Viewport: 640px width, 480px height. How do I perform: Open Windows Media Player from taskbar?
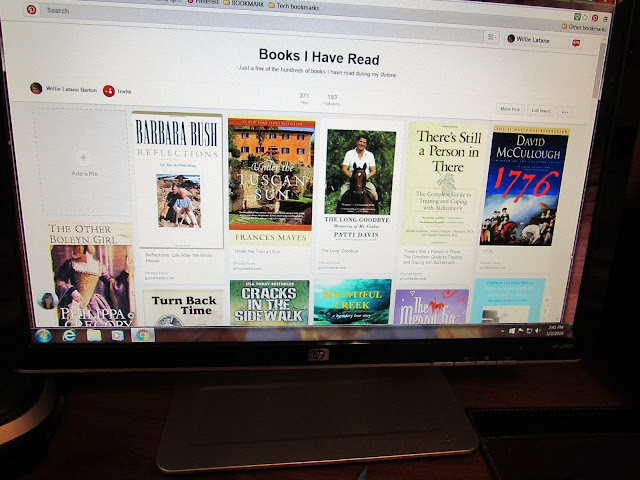pyautogui.click(x=118, y=336)
